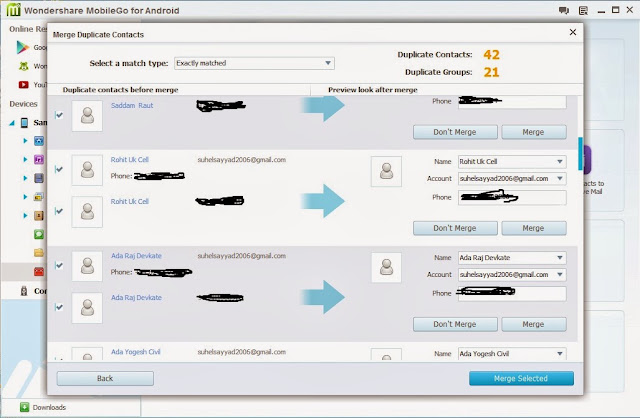Open Name dropdown showing Rohit Uk Cell
640x418 pixels.
[512, 162]
